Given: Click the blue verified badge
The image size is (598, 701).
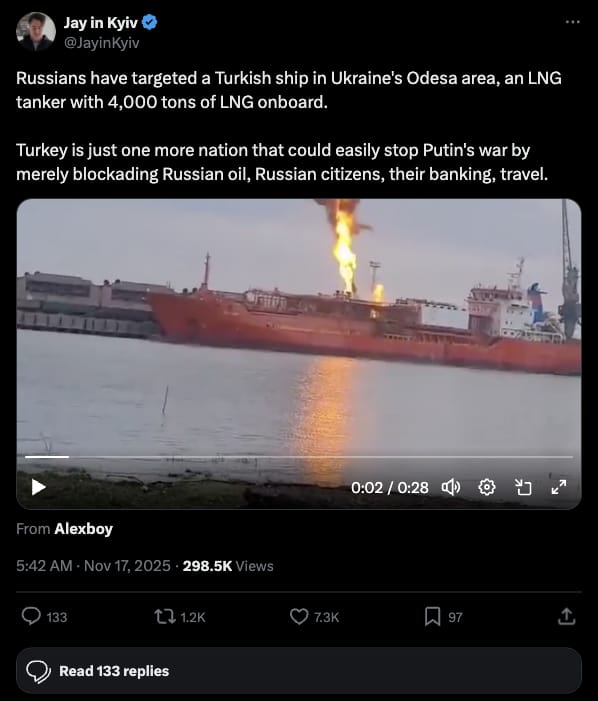Looking at the screenshot, I should pyautogui.click(x=149, y=22).
